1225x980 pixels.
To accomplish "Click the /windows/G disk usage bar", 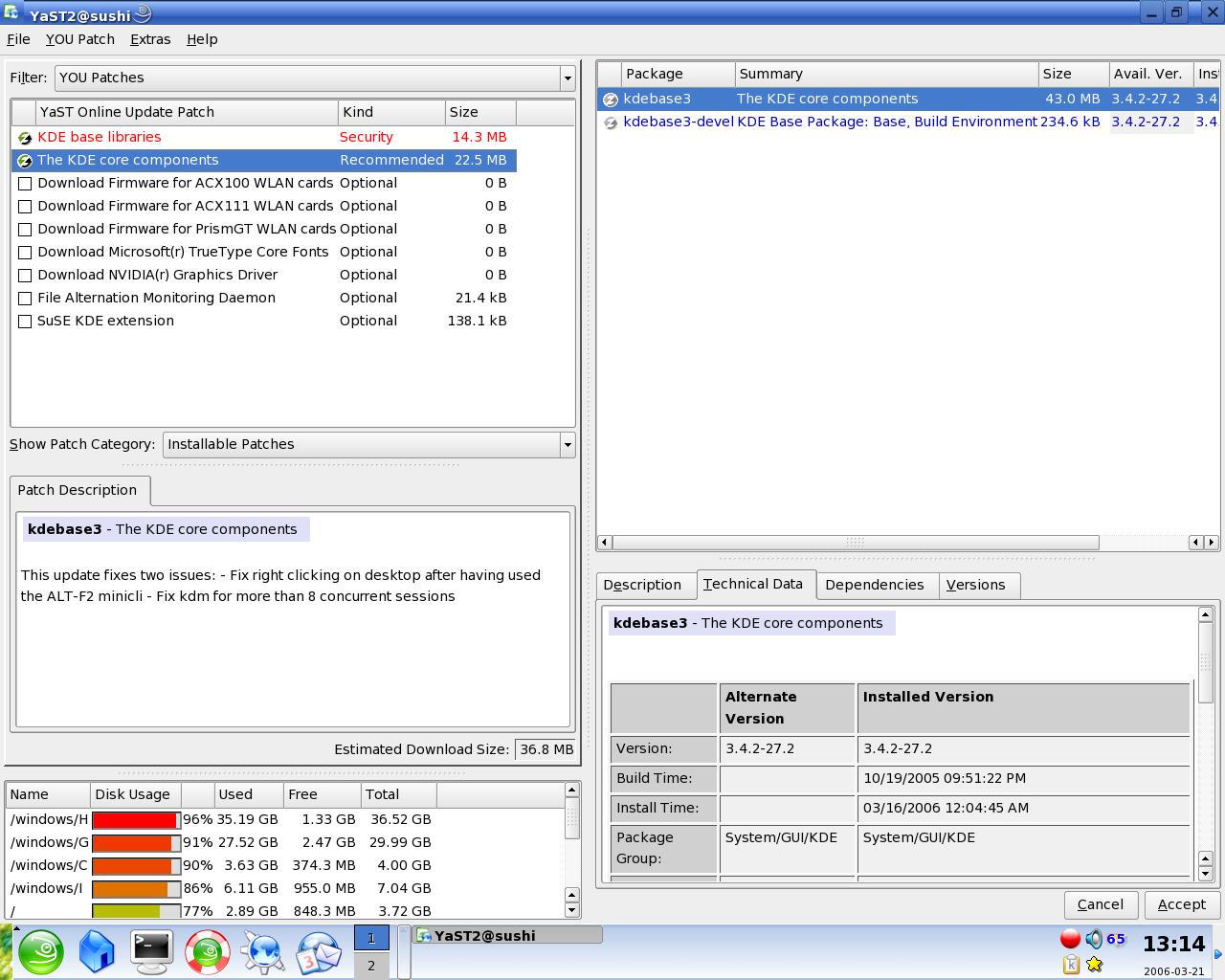I will (136, 843).
